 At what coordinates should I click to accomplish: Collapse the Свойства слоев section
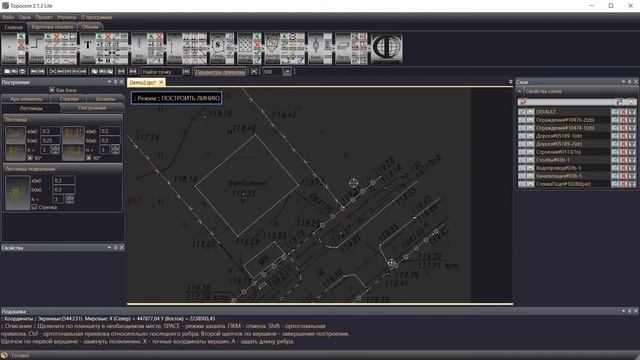(x=520, y=91)
